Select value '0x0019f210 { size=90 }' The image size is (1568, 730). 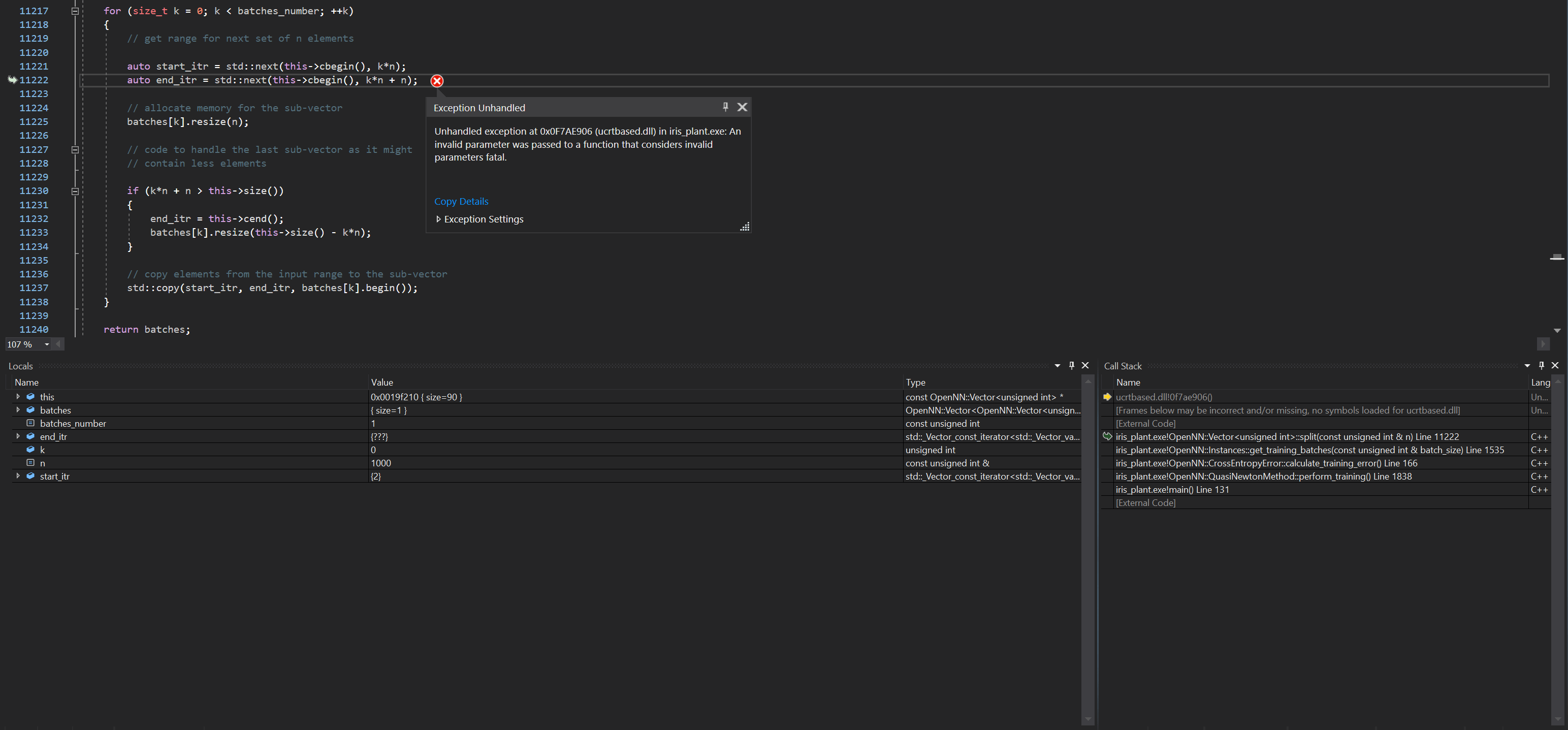click(417, 397)
